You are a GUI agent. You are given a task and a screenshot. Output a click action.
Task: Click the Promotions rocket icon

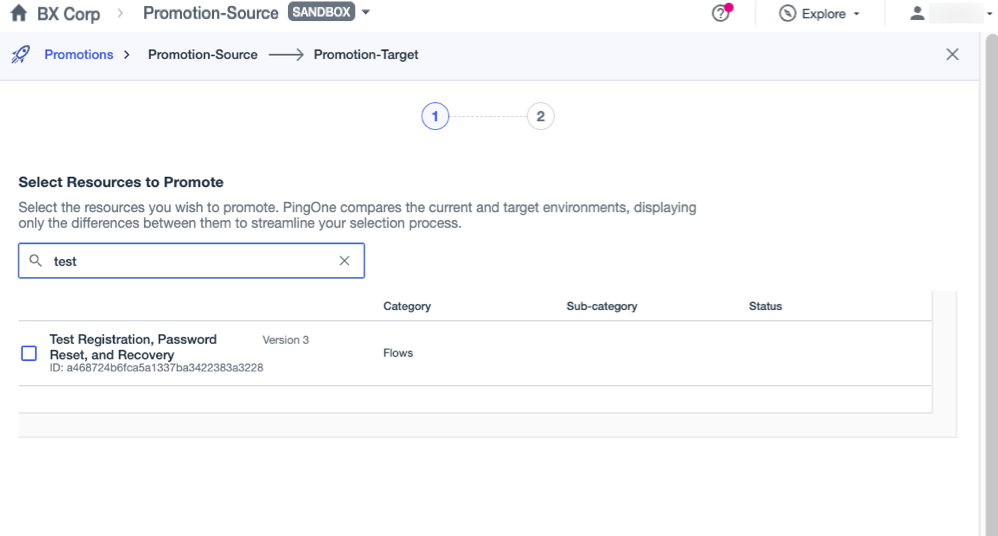(20, 54)
